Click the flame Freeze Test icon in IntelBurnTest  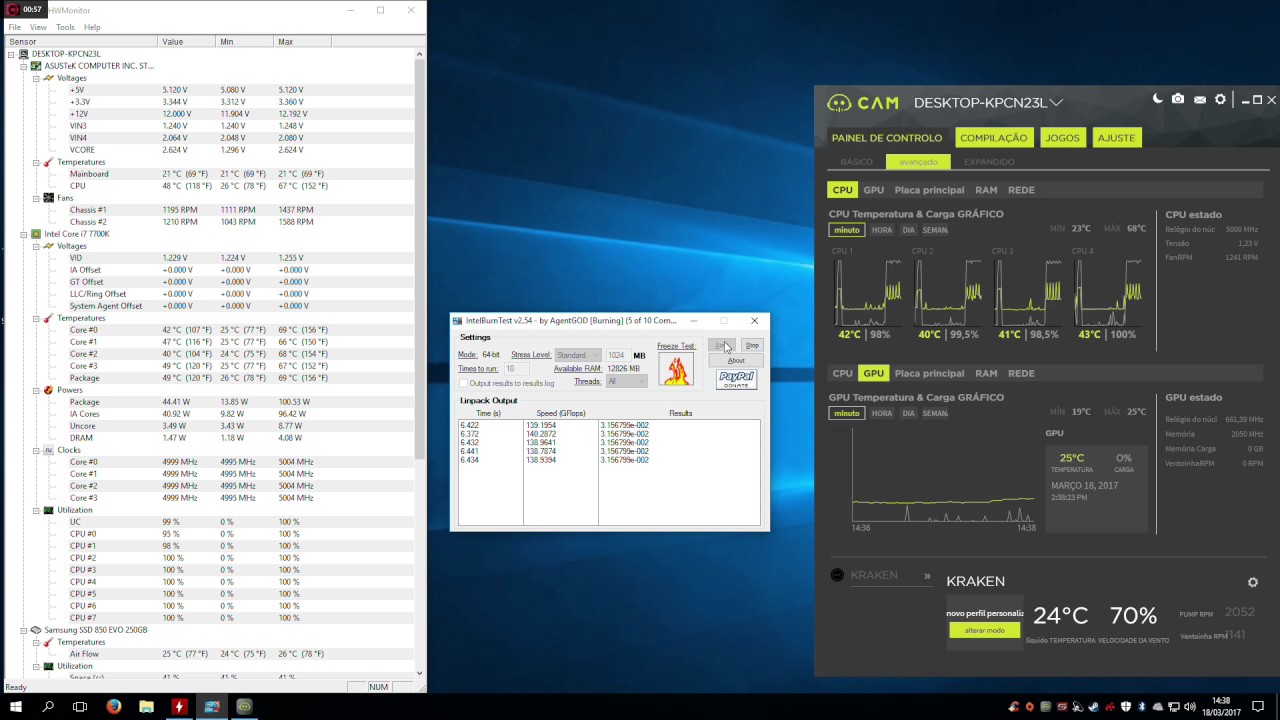[x=676, y=370]
